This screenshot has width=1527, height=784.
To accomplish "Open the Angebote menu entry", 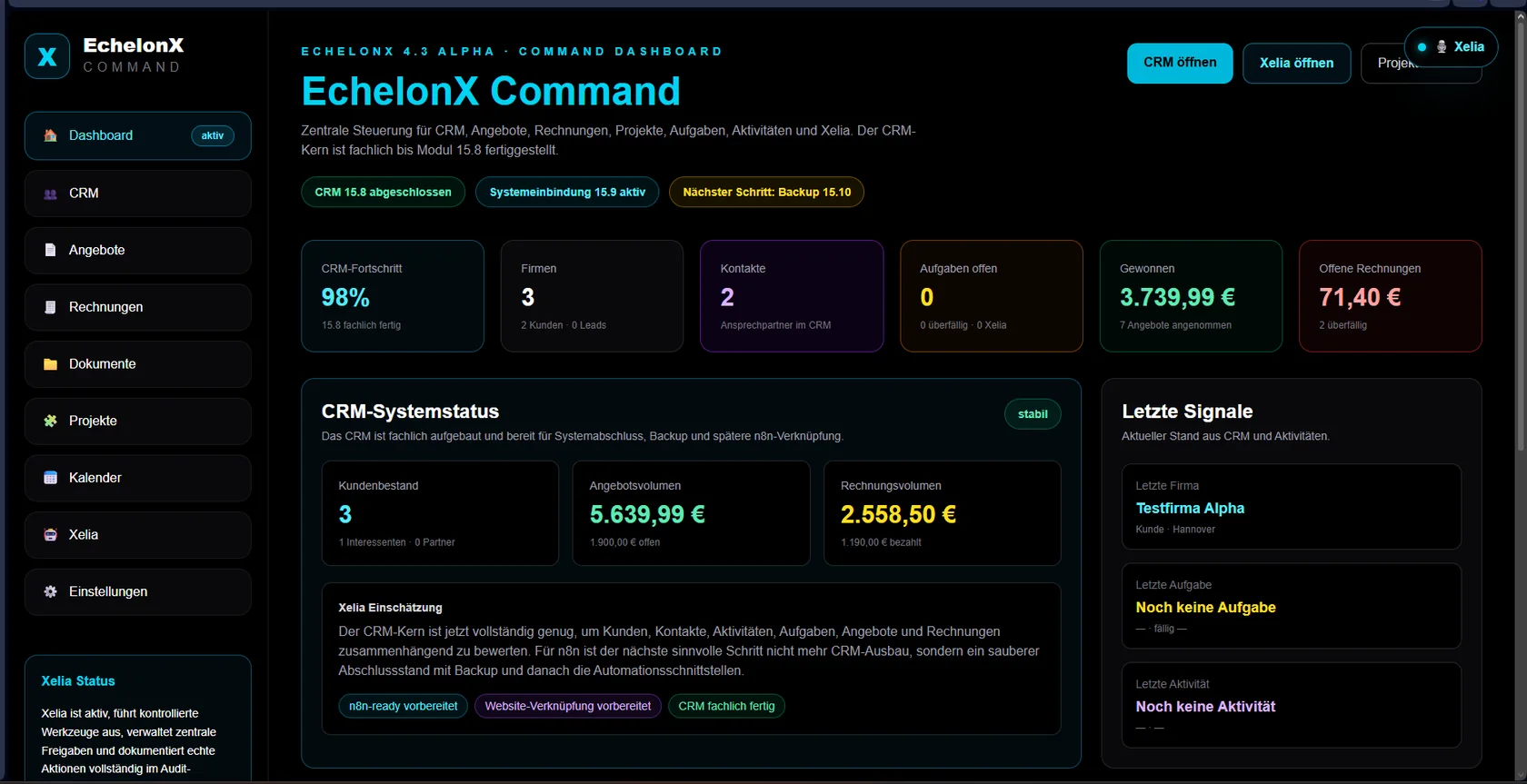I will tap(138, 250).
